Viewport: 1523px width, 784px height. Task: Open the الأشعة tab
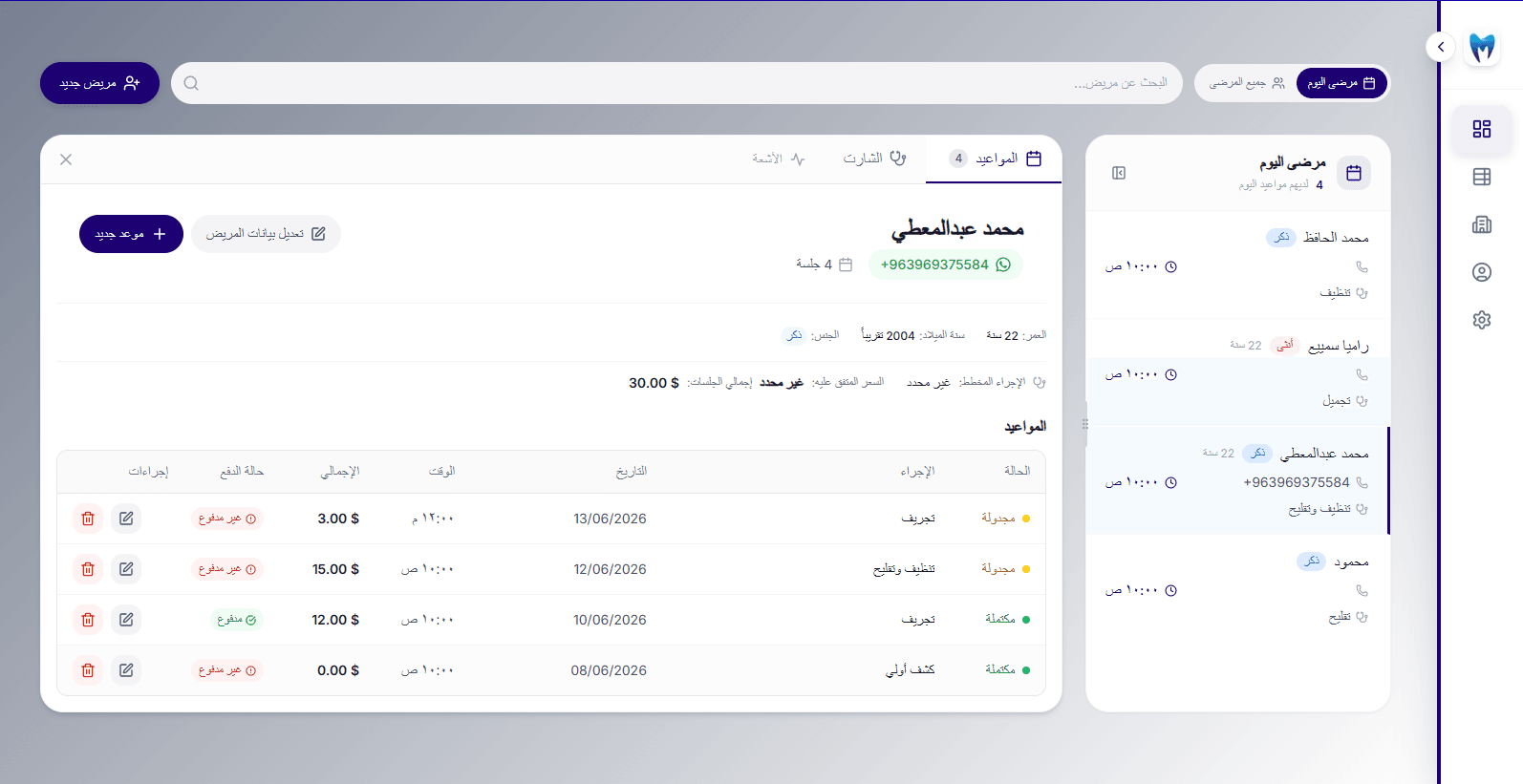(778, 159)
